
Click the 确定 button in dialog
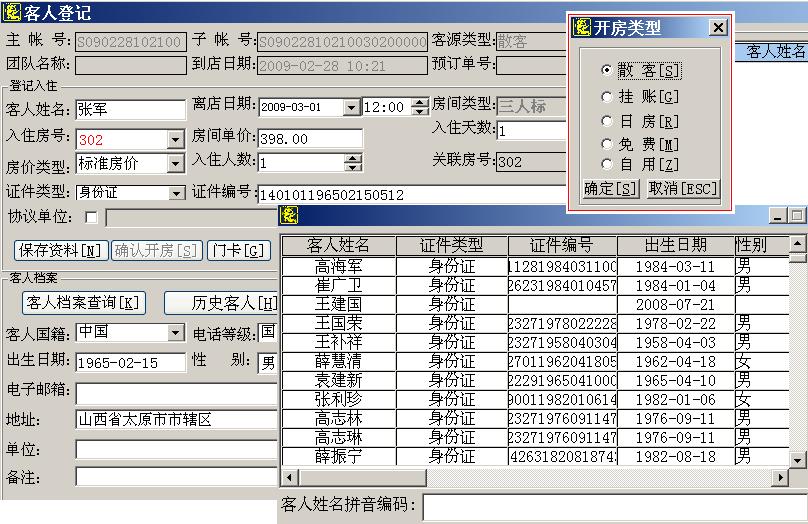(x=610, y=189)
